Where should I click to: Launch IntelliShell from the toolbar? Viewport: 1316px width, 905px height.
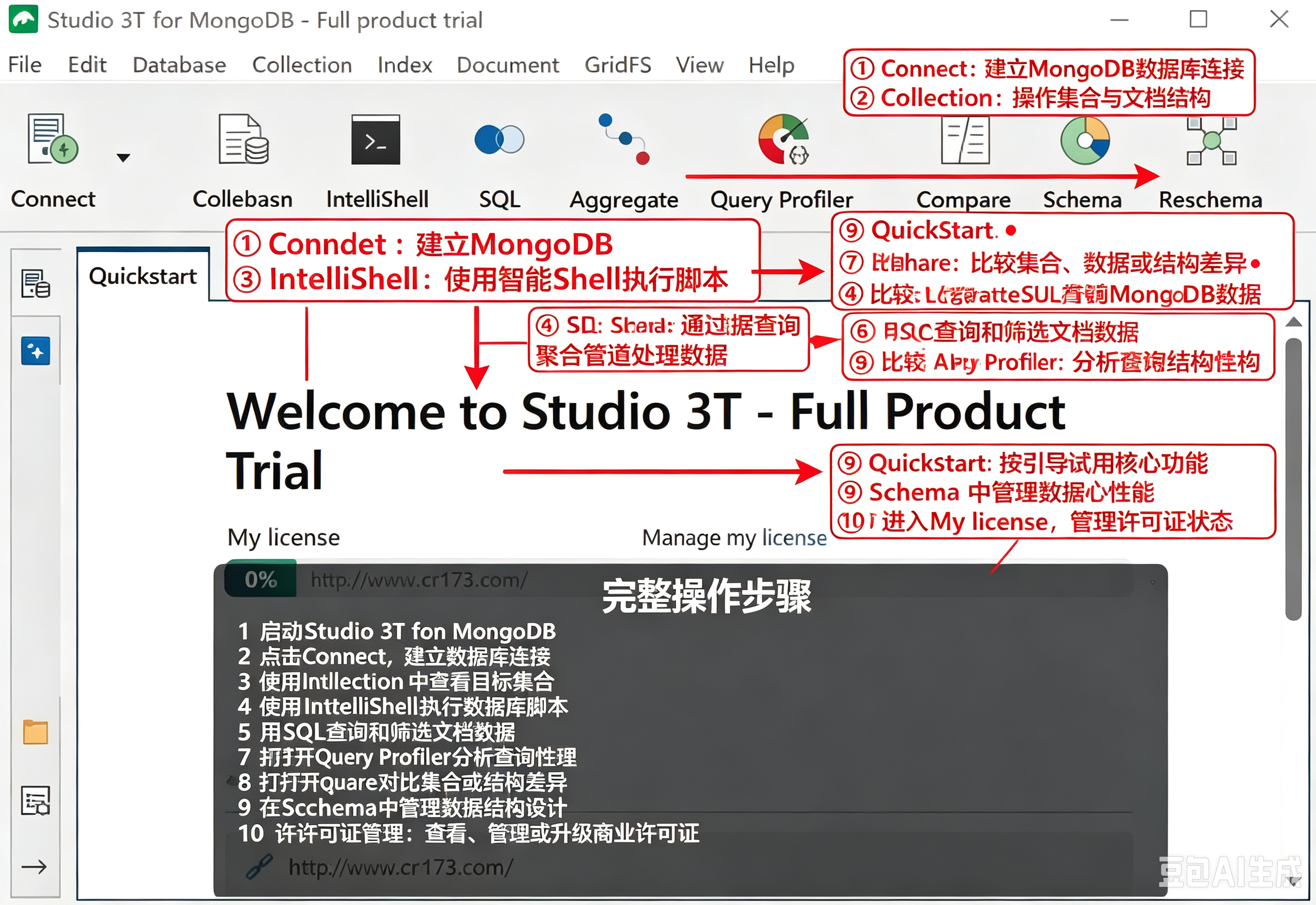[x=376, y=139]
